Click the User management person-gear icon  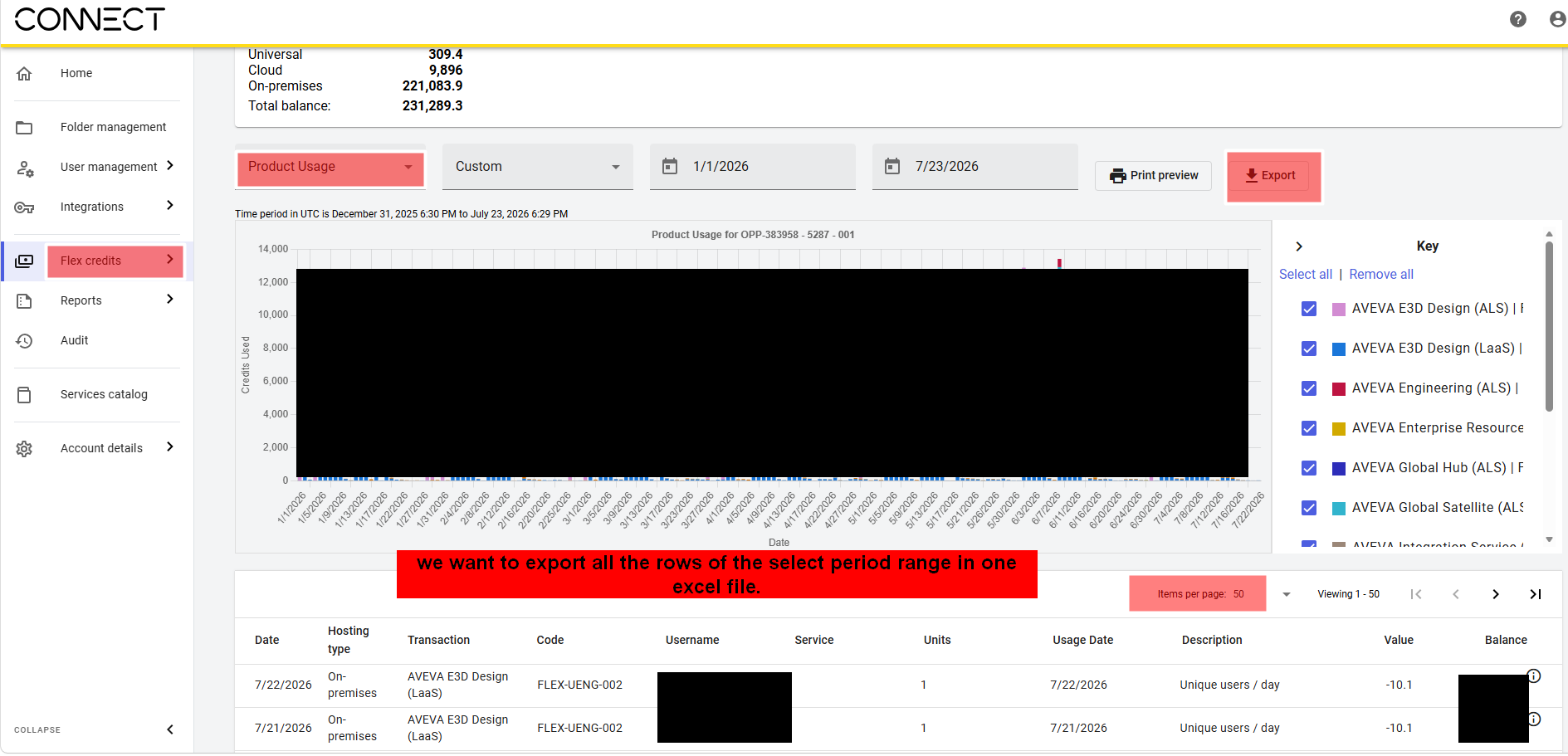(25, 168)
